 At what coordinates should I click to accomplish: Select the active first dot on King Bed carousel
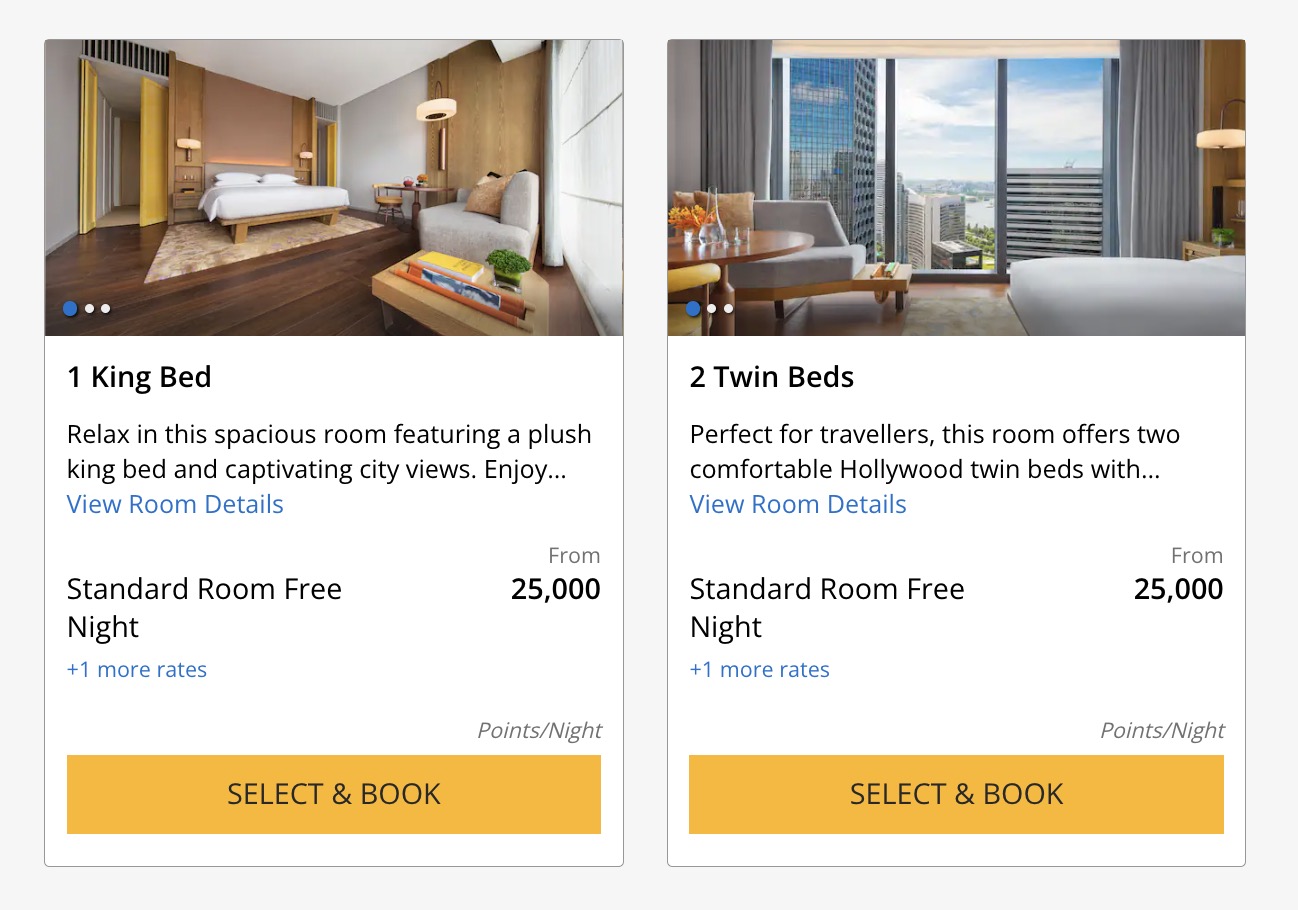pyautogui.click(x=71, y=308)
